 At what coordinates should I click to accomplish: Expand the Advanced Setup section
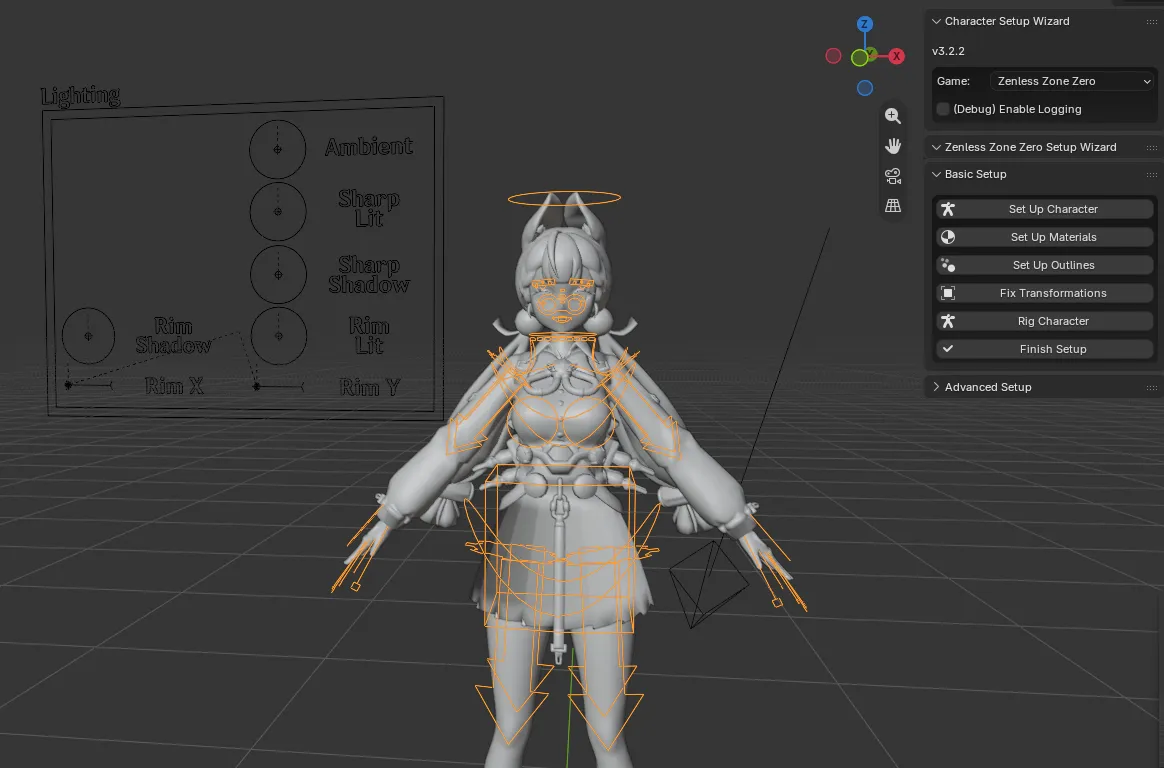point(937,387)
